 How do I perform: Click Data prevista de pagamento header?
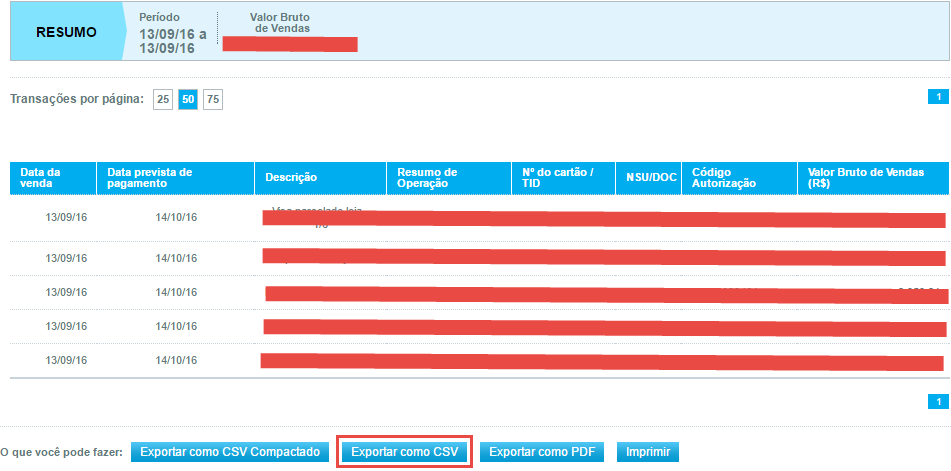175,178
